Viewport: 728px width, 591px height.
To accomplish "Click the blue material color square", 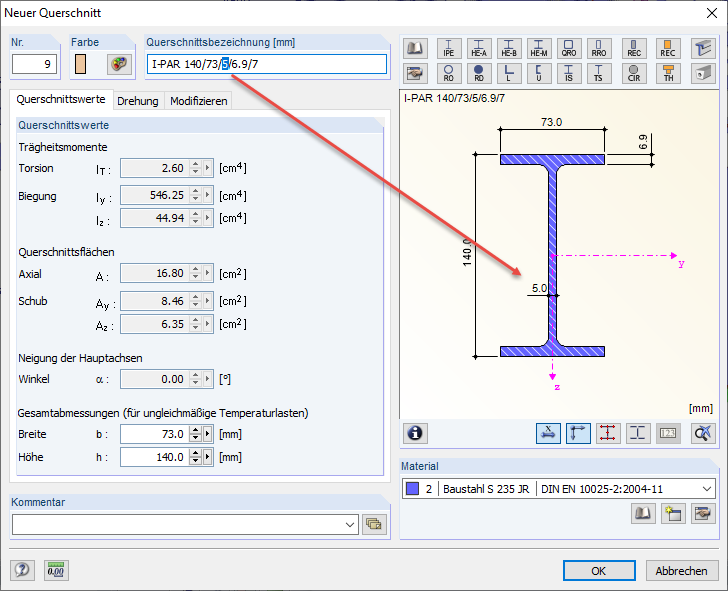I will click(x=412, y=488).
